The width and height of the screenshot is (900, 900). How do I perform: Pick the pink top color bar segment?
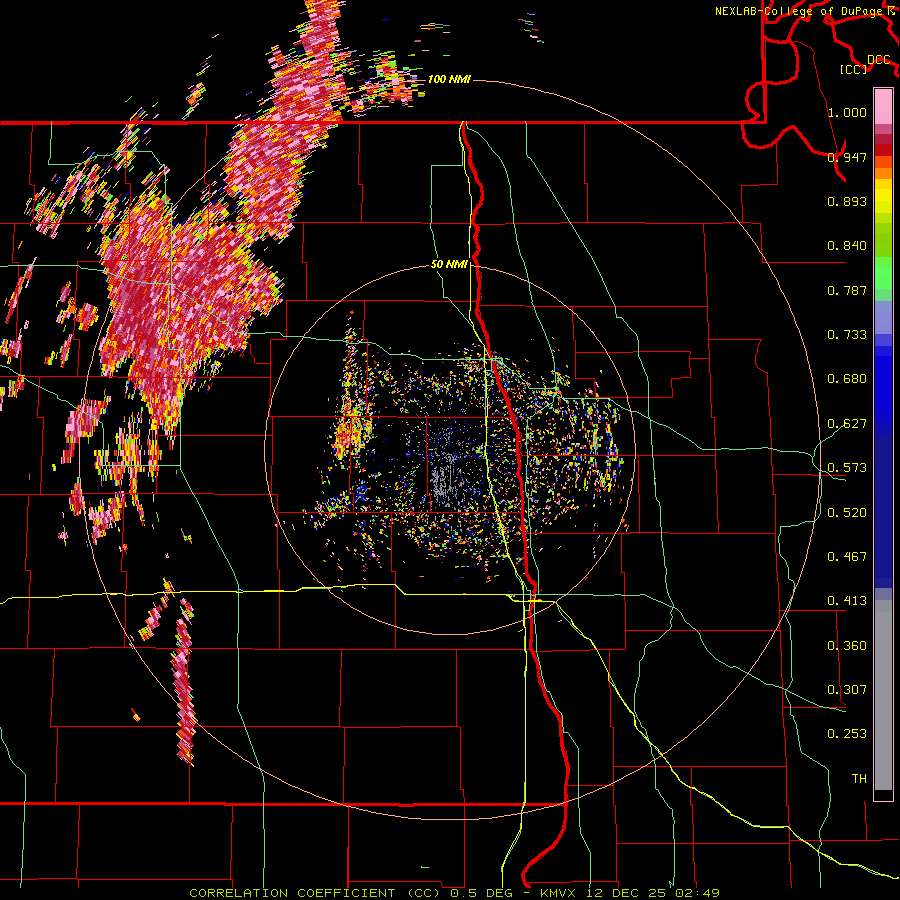(883, 106)
